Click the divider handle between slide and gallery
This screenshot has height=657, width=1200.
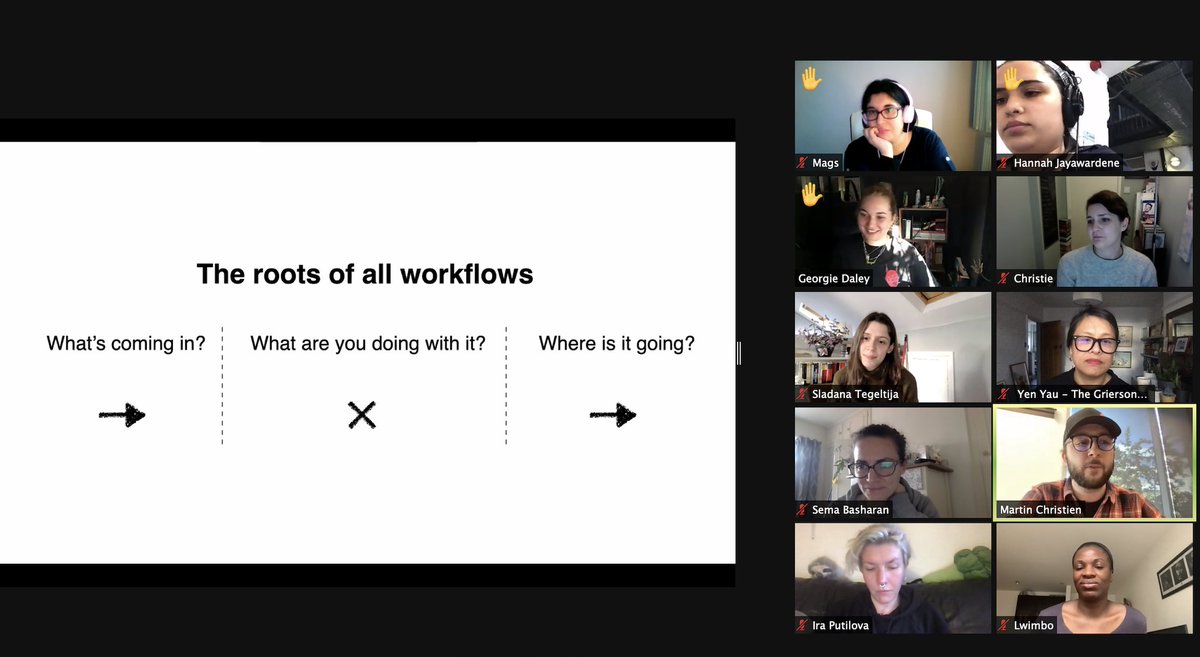pos(739,353)
